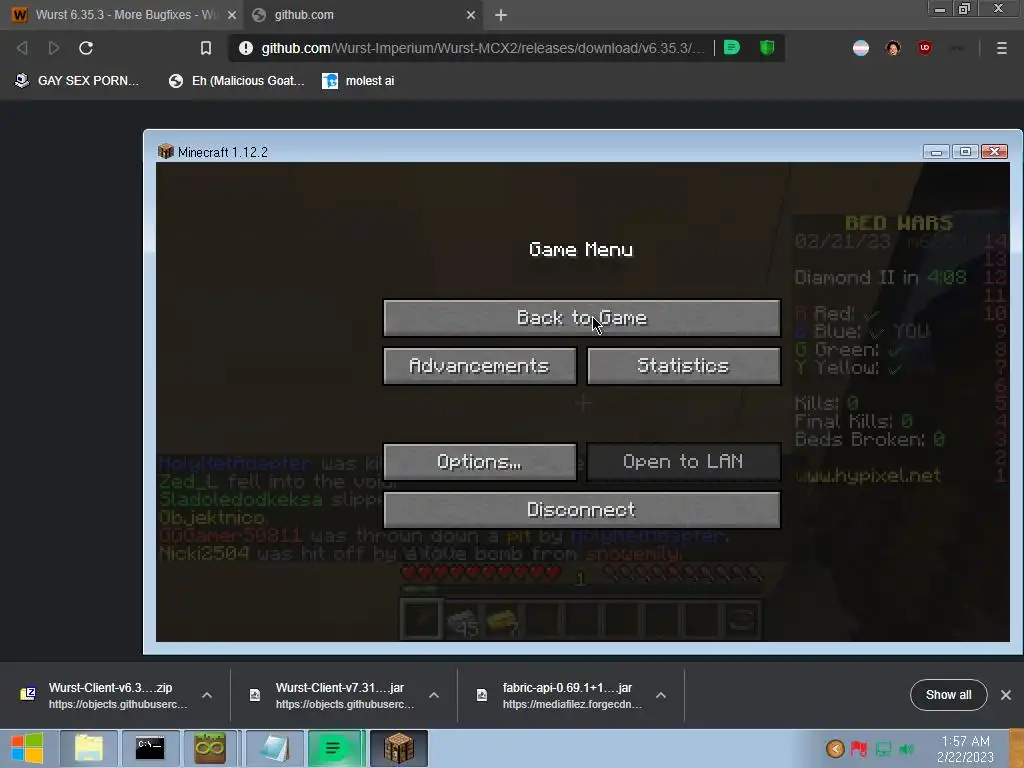
Task: Switch to Minecraft on taskbar
Action: tap(399, 748)
